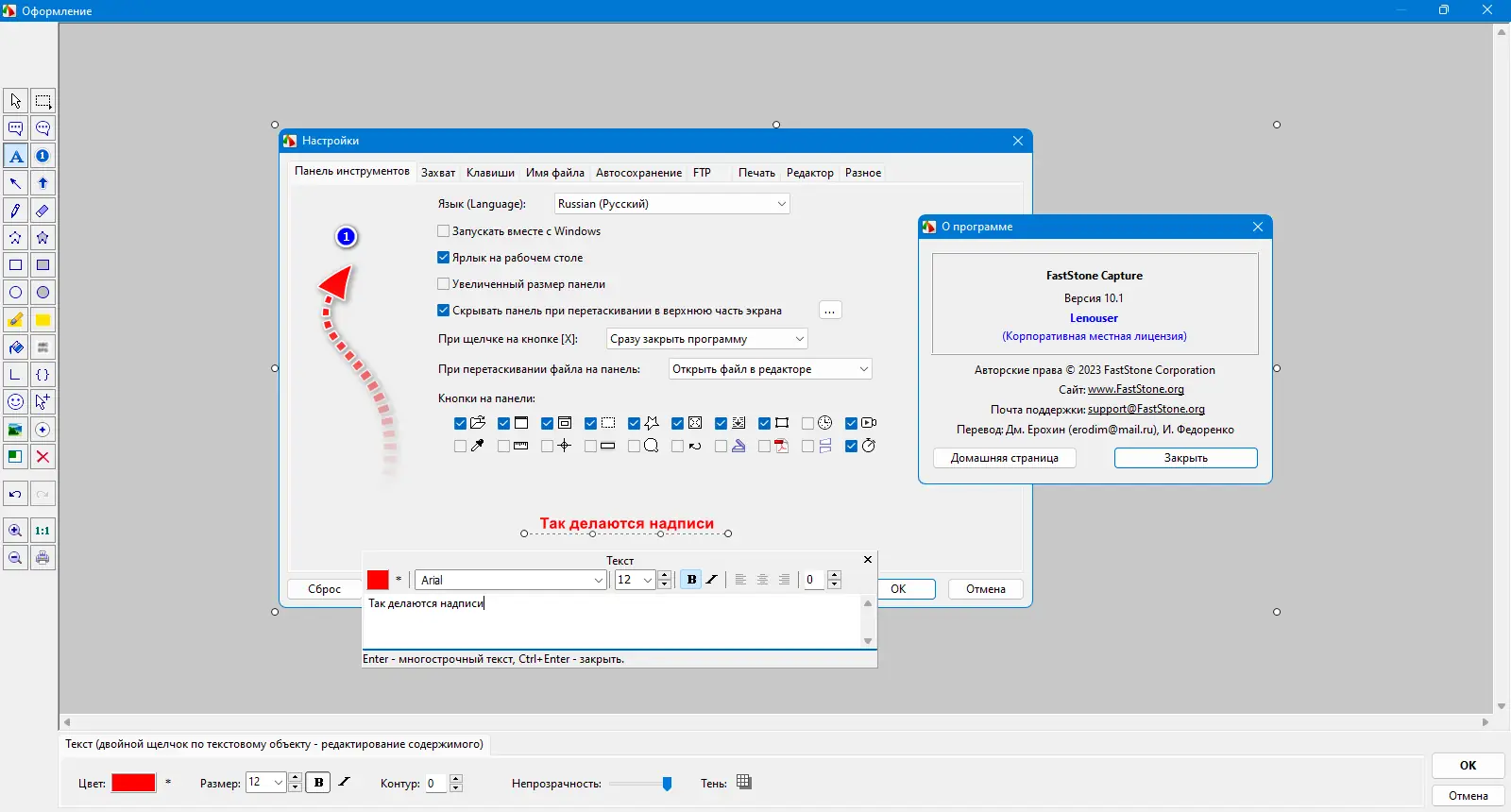
Task: Close the Текст editing popup
Action: point(868,560)
